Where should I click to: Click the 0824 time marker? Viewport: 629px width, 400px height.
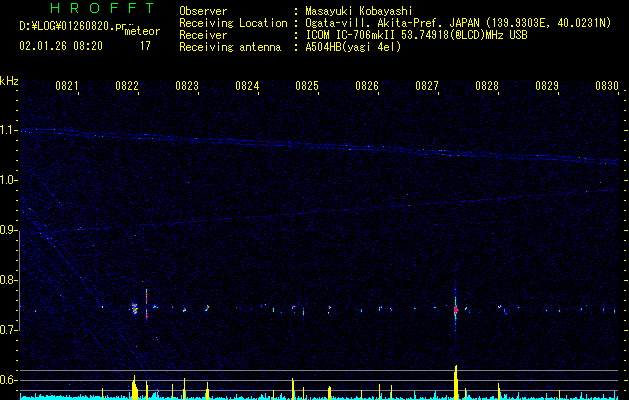247,86
